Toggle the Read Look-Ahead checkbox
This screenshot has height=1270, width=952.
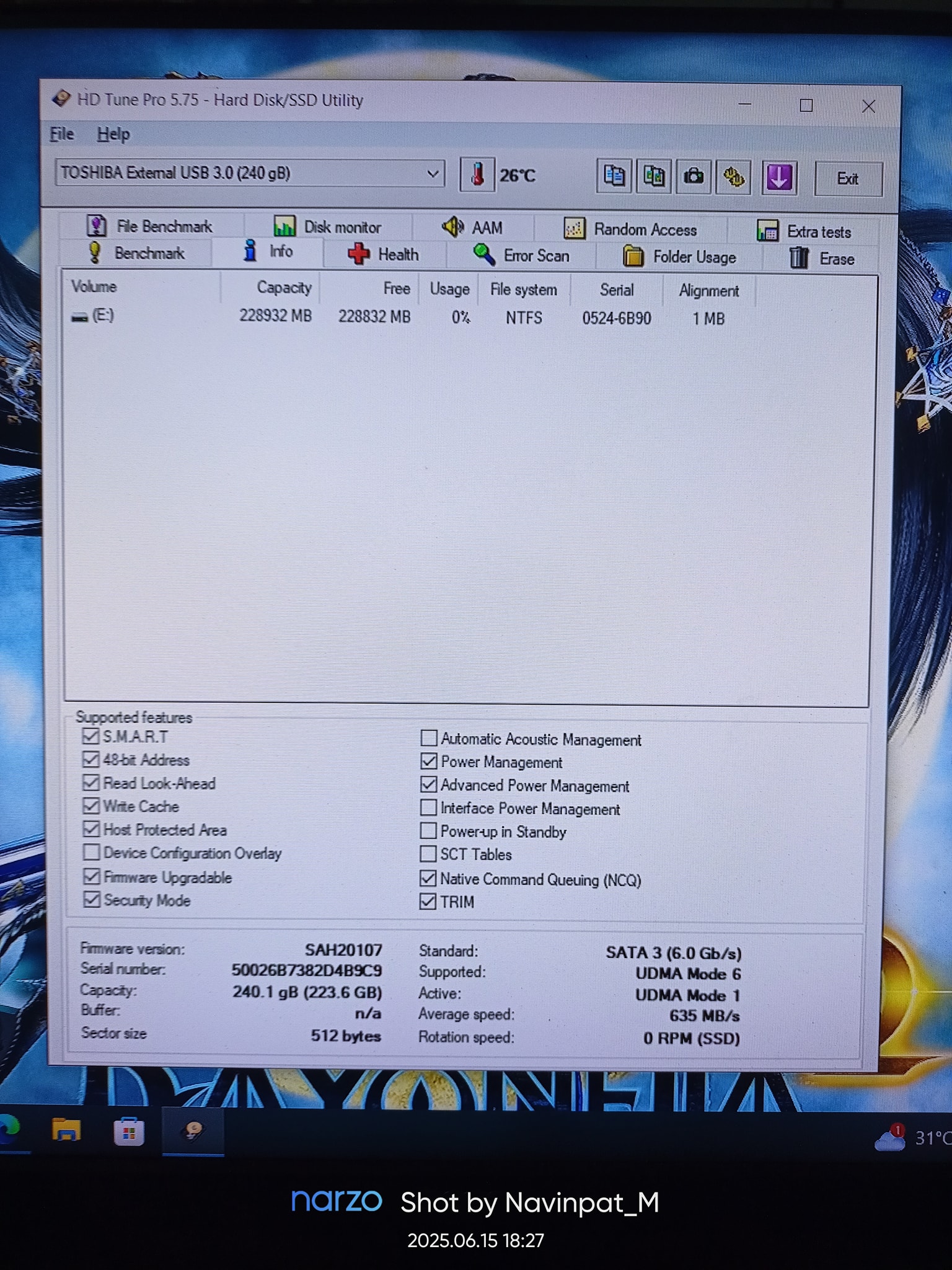pyautogui.click(x=91, y=783)
